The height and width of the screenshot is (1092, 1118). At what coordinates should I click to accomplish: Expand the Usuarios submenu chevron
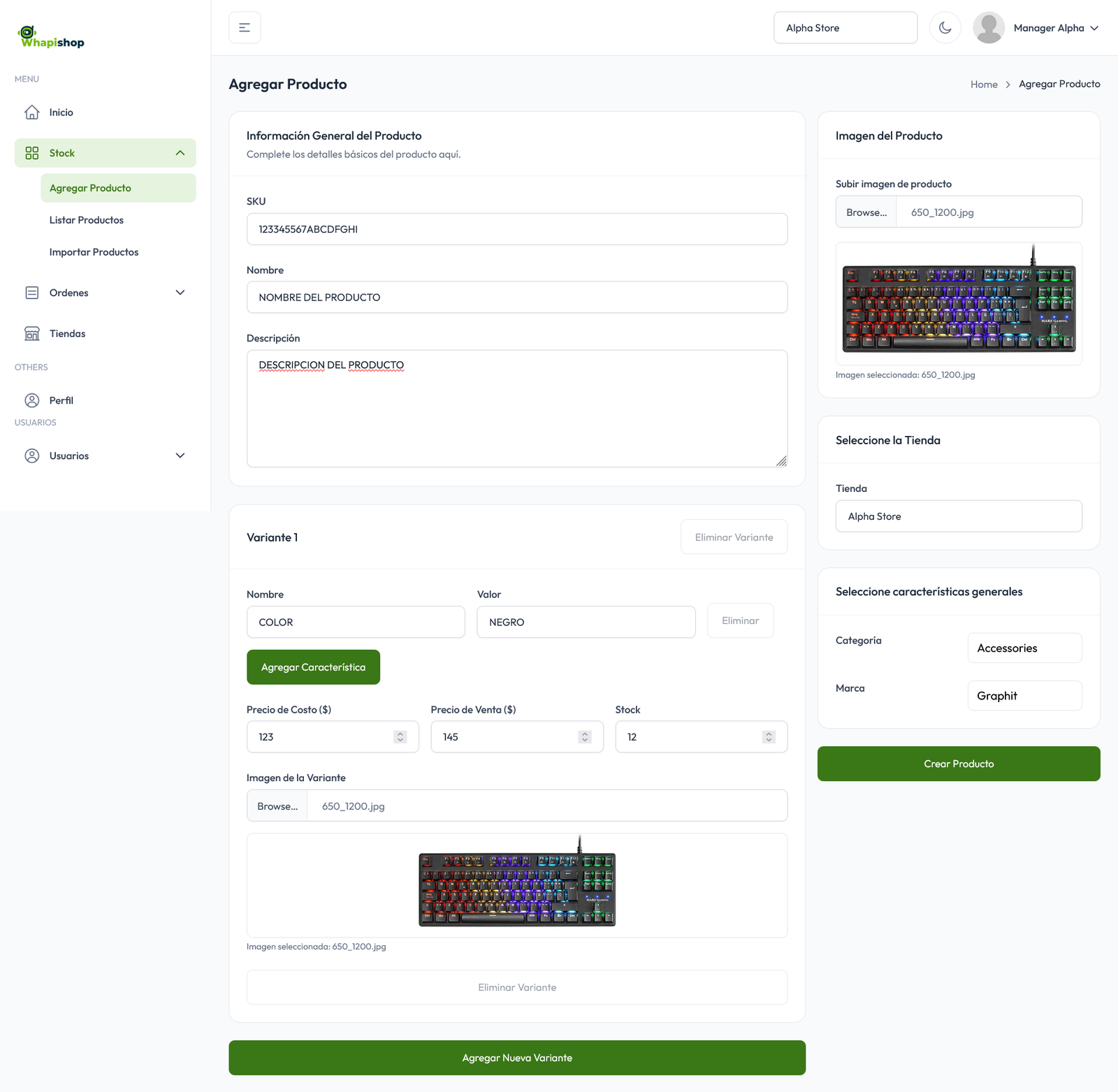coord(180,456)
